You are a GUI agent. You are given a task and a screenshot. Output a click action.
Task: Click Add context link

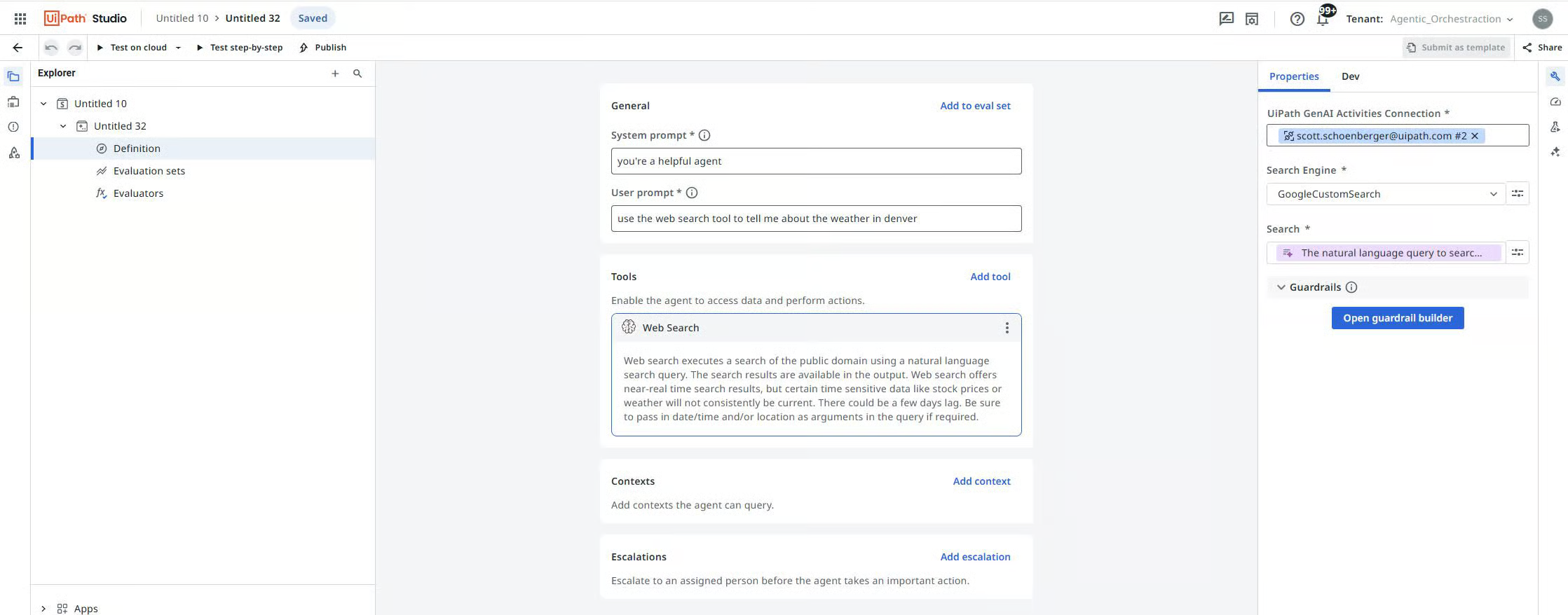[981, 481]
